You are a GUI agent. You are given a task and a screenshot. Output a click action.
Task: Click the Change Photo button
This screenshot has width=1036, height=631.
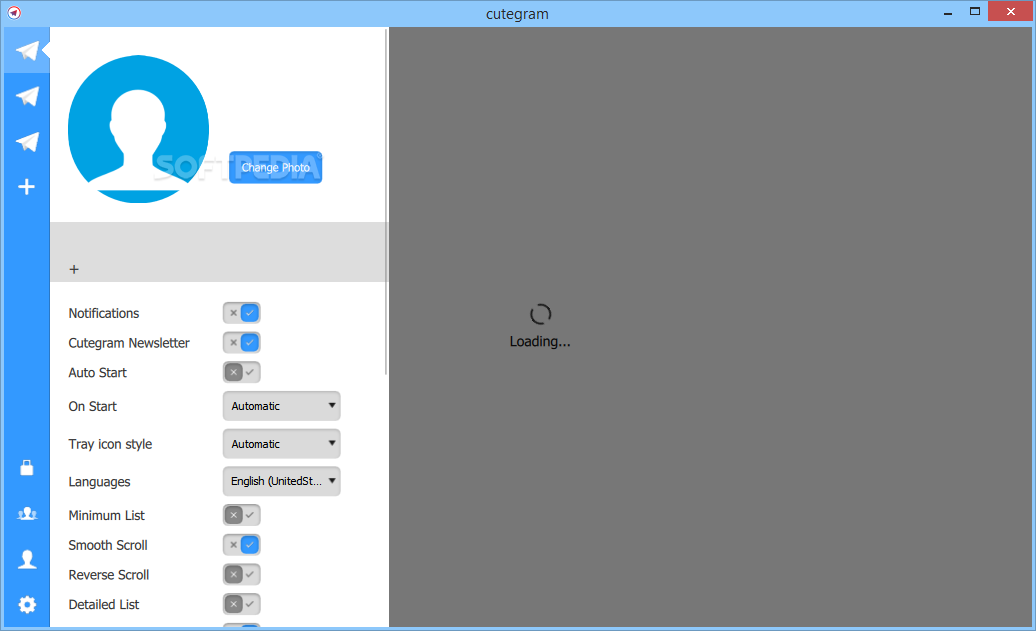276,167
